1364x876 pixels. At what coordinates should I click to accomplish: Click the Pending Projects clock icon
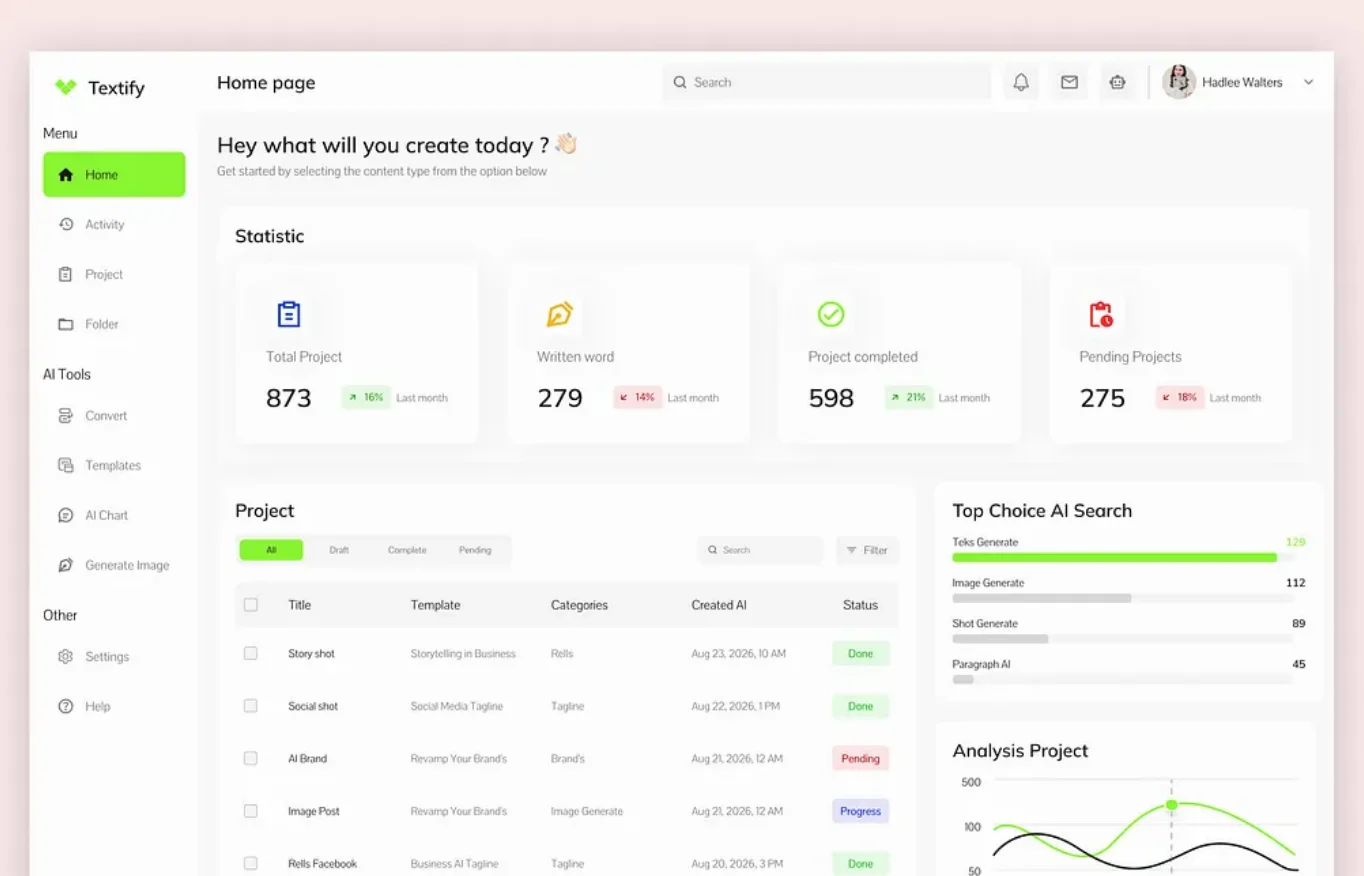(1101, 314)
